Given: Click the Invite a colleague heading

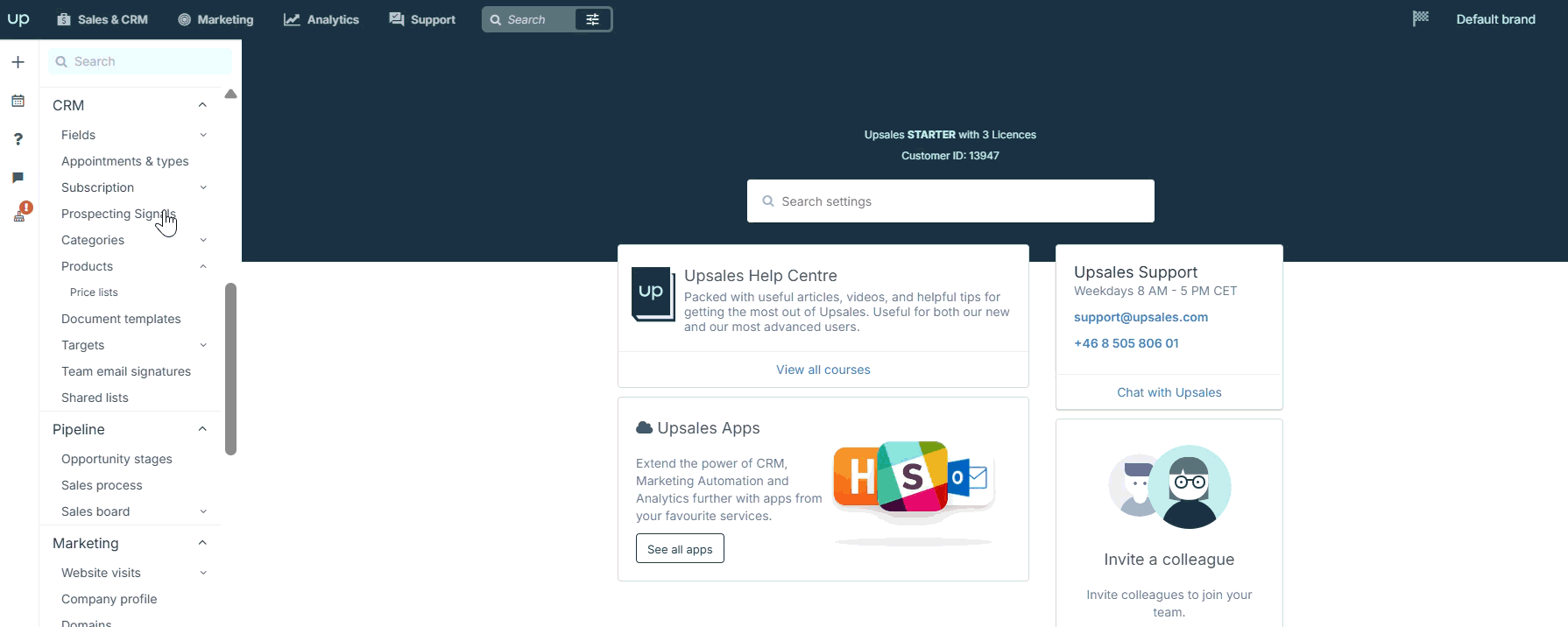Looking at the screenshot, I should pyautogui.click(x=1169, y=560).
